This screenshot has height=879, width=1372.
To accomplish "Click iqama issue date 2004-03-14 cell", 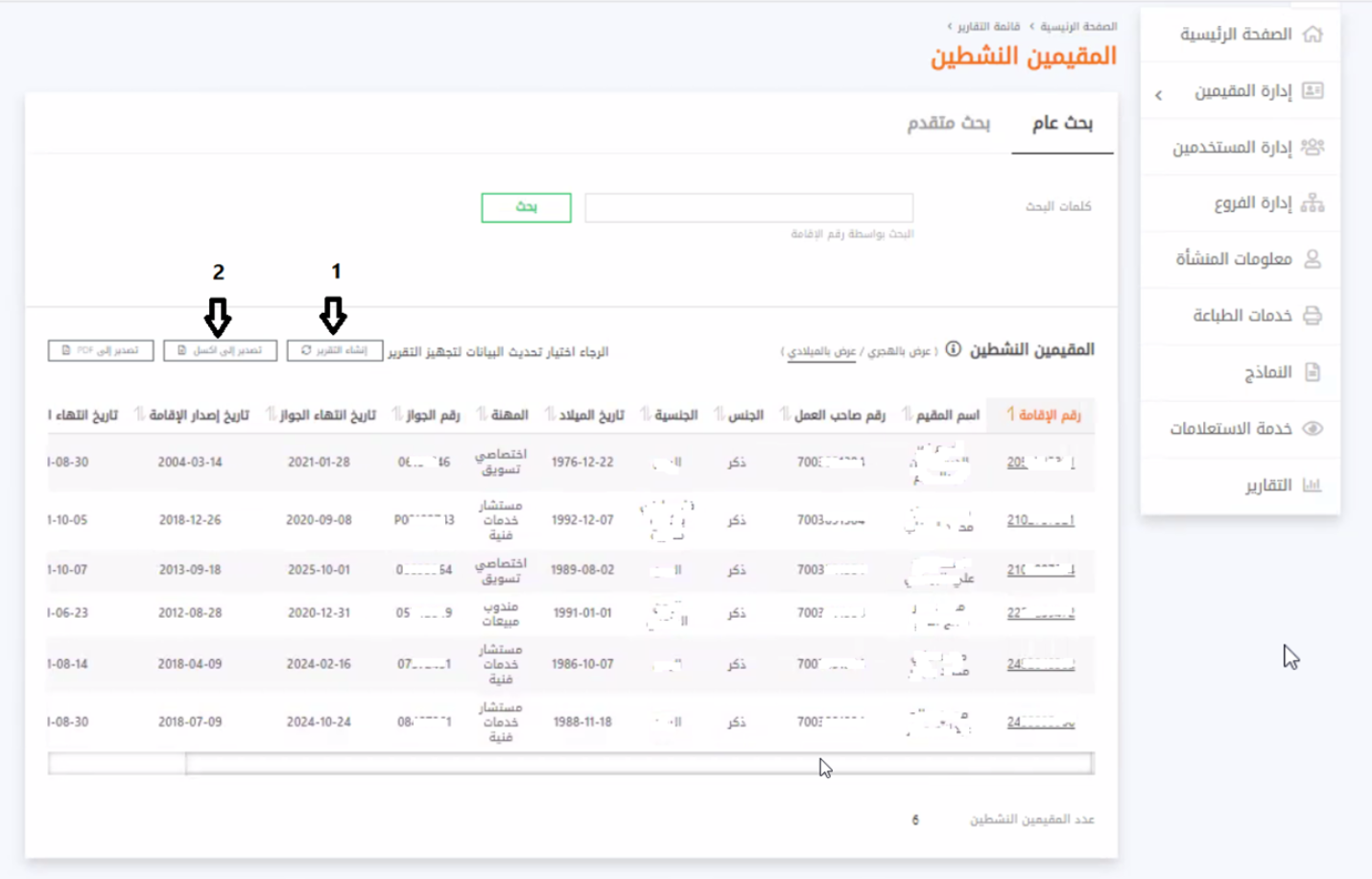I will tap(190, 463).
